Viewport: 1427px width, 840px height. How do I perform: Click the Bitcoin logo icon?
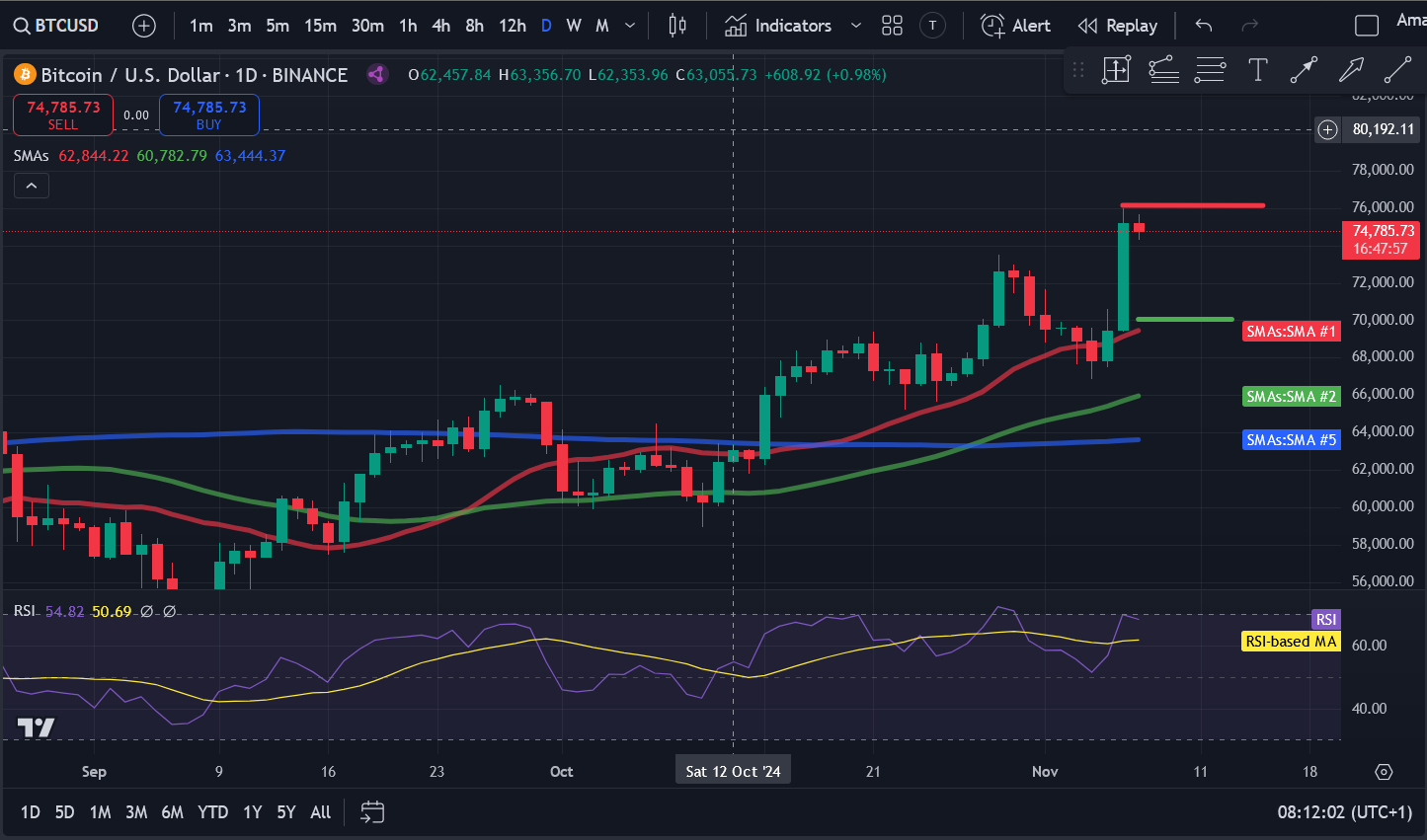click(24, 74)
